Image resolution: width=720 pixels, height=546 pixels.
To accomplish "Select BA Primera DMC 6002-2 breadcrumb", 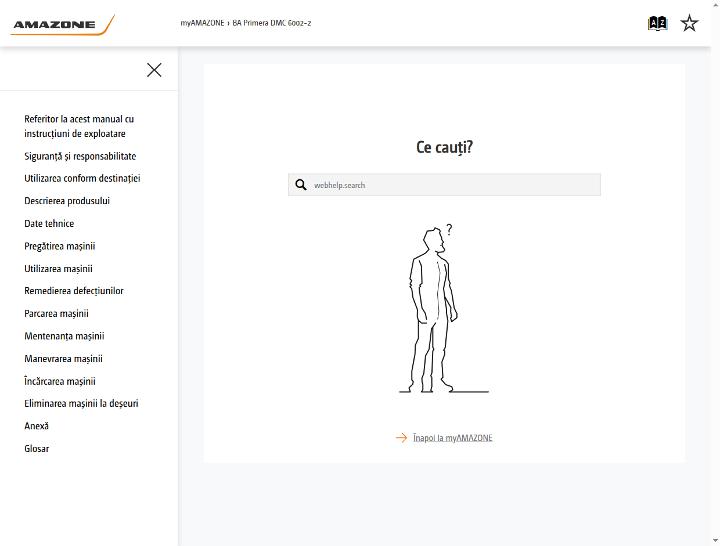I will pos(271,23).
